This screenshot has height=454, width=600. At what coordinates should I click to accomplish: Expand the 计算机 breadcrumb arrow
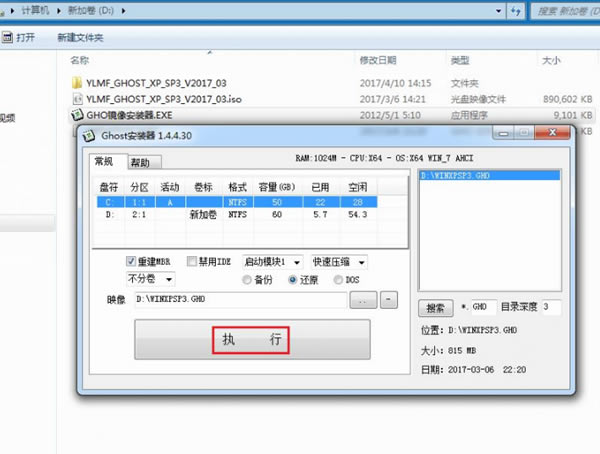(59, 11)
